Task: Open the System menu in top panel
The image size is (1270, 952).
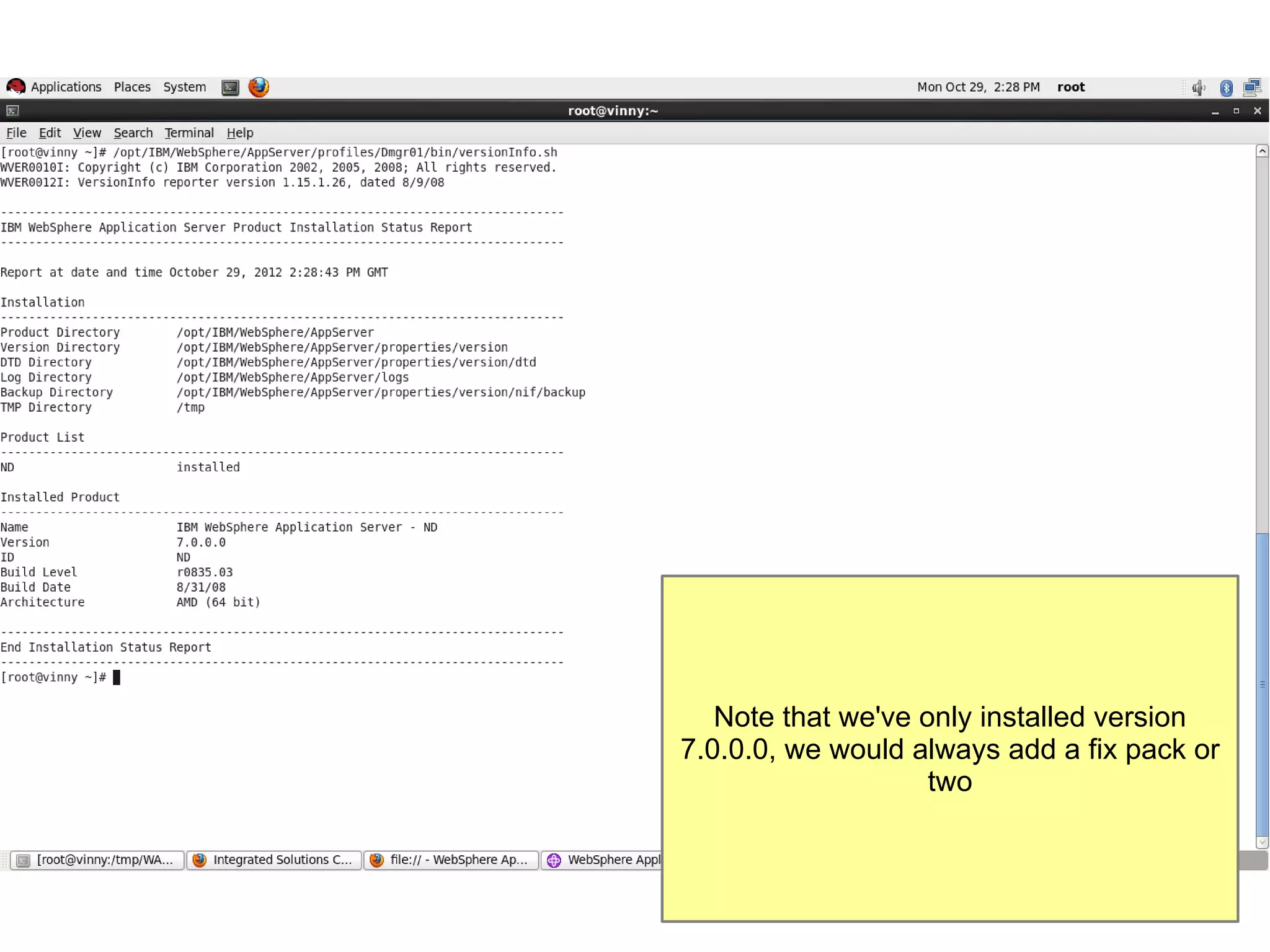Action: click(185, 87)
